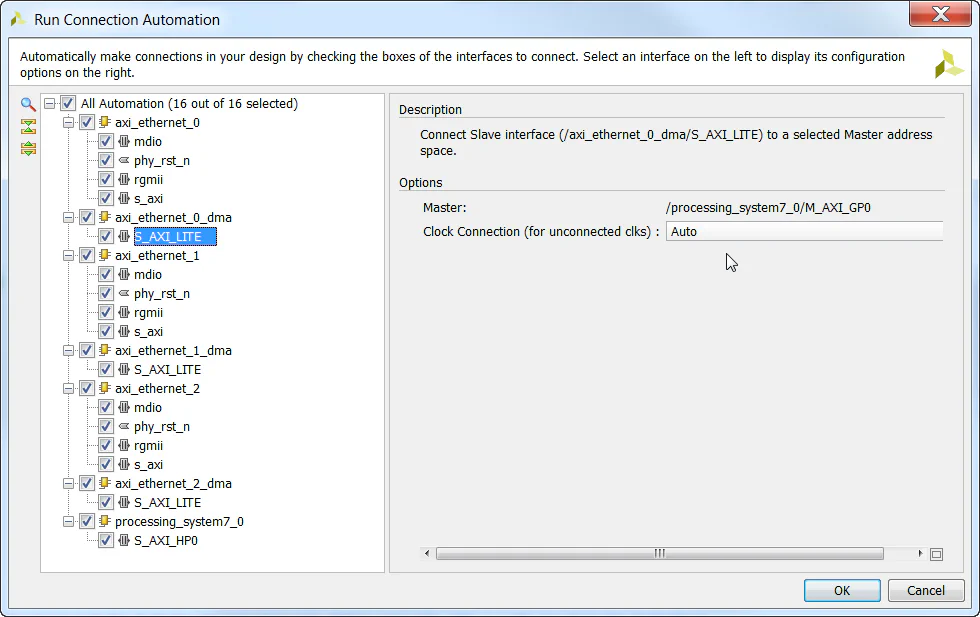This screenshot has height=617, width=980.
Task: Expand all tree items using the sidebar icon
Action: point(27,148)
